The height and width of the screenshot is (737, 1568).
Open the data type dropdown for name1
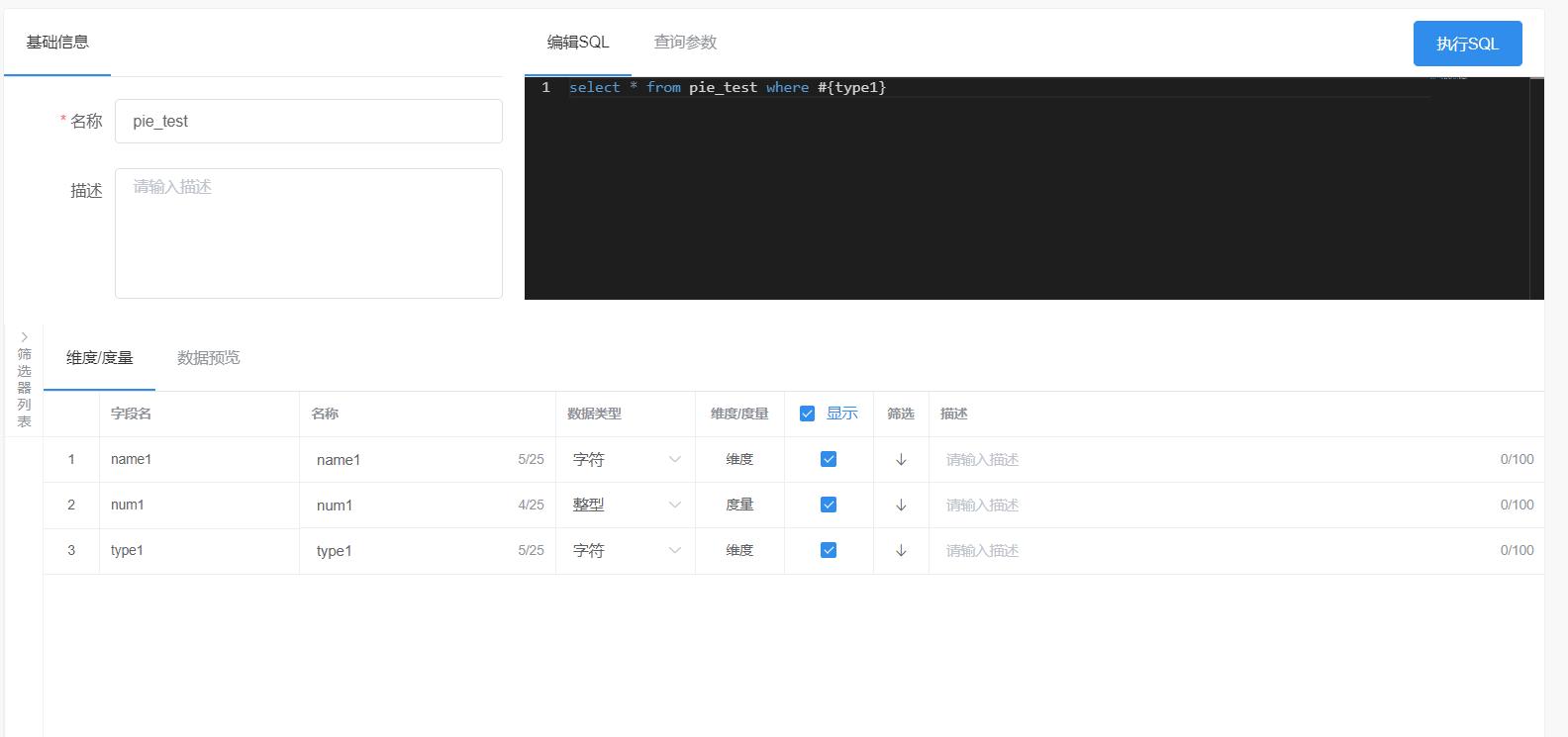click(626, 459)
